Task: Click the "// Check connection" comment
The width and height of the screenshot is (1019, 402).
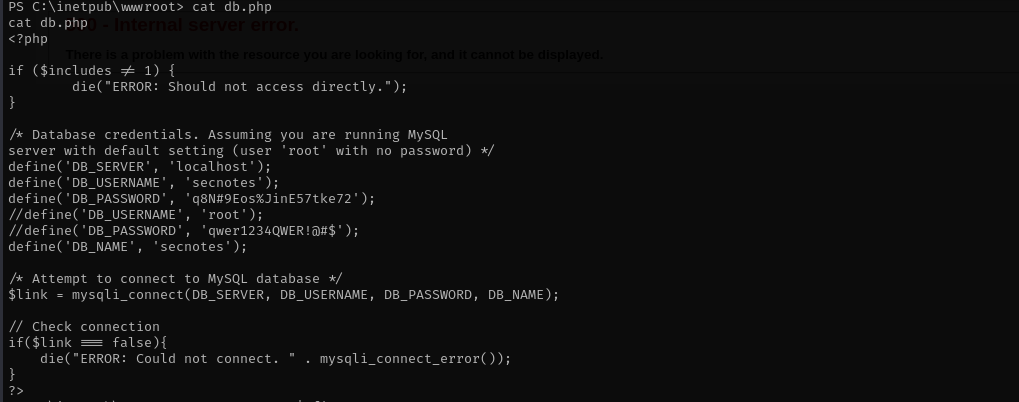Action: [84, 327]
